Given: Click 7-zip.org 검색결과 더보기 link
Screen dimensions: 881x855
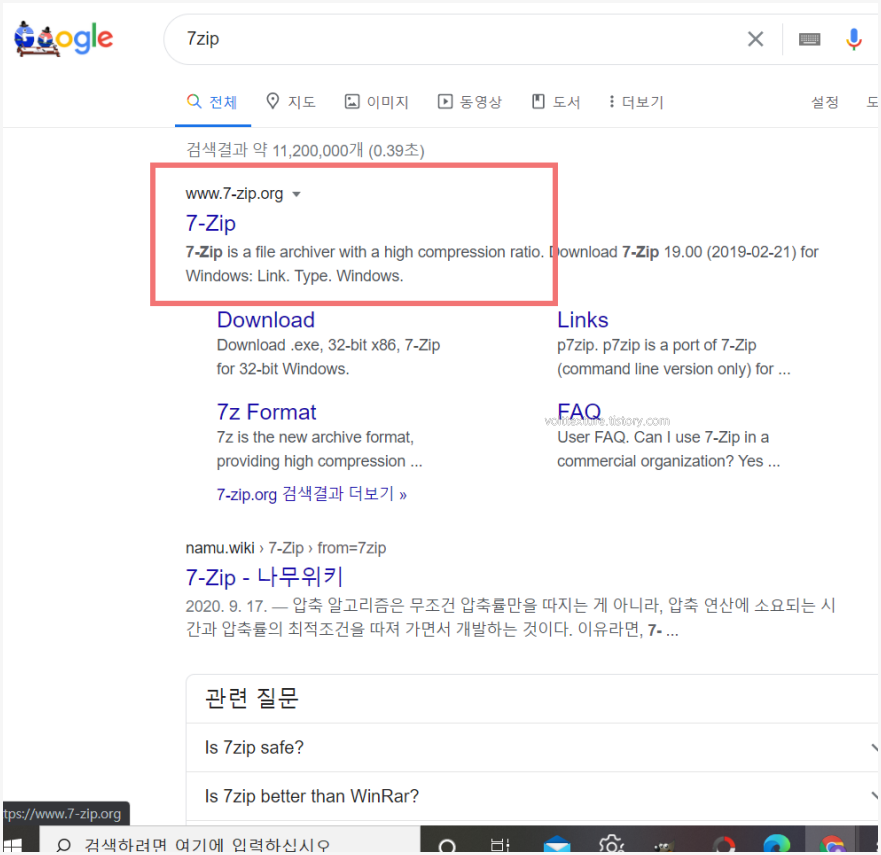Looking at the screenshot, I should point(311,494).
